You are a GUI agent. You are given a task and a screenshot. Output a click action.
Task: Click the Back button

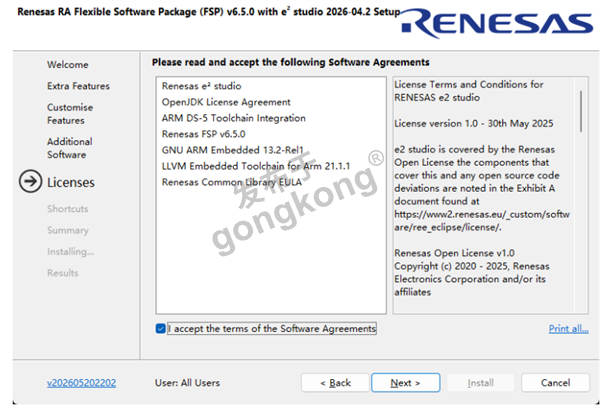[335, 383]
